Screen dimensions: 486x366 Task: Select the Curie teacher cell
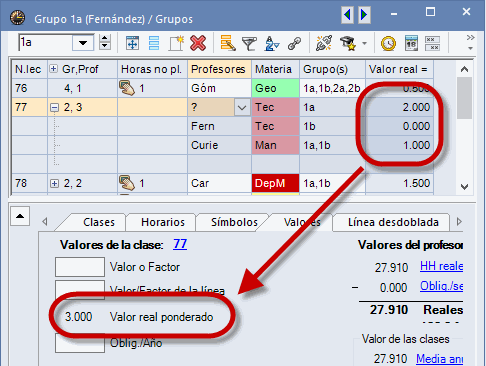219,145
